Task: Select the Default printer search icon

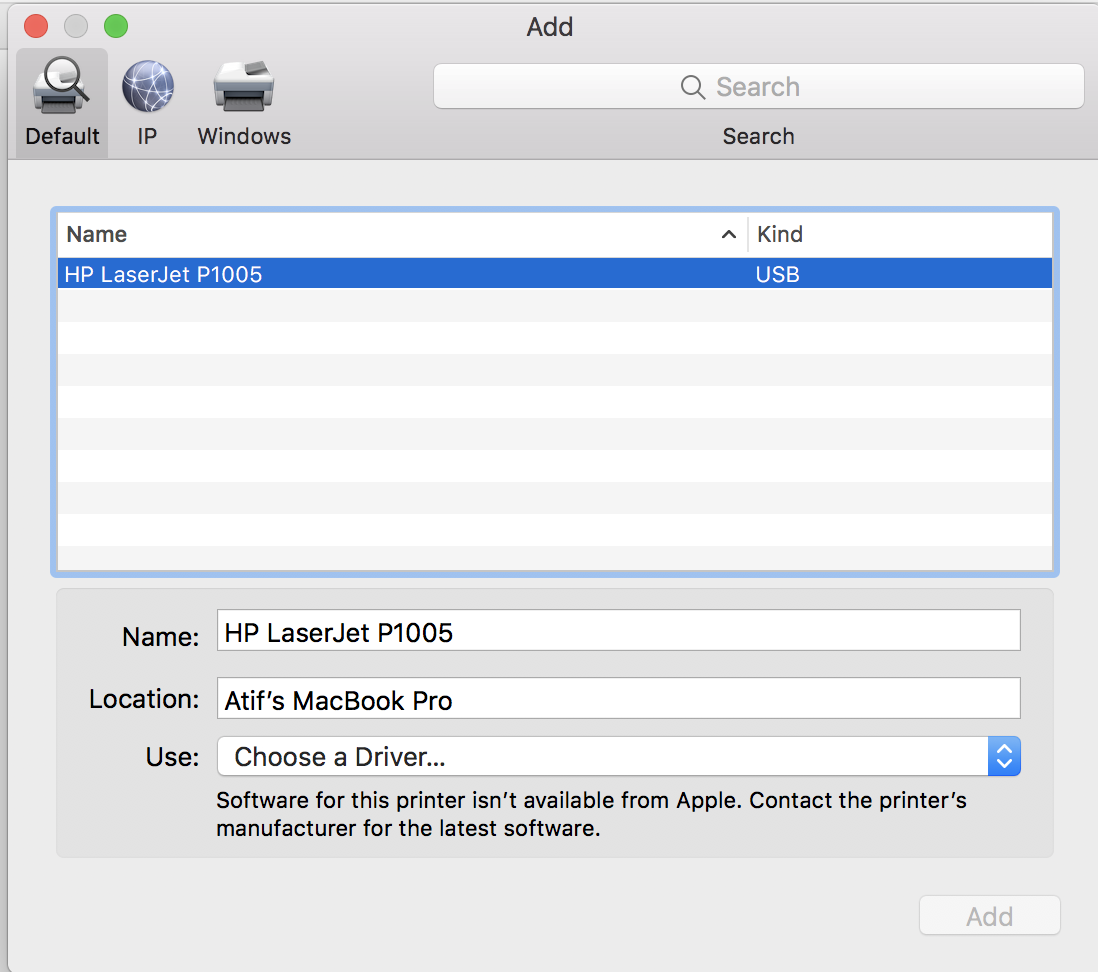Action: tap(62, 103)
